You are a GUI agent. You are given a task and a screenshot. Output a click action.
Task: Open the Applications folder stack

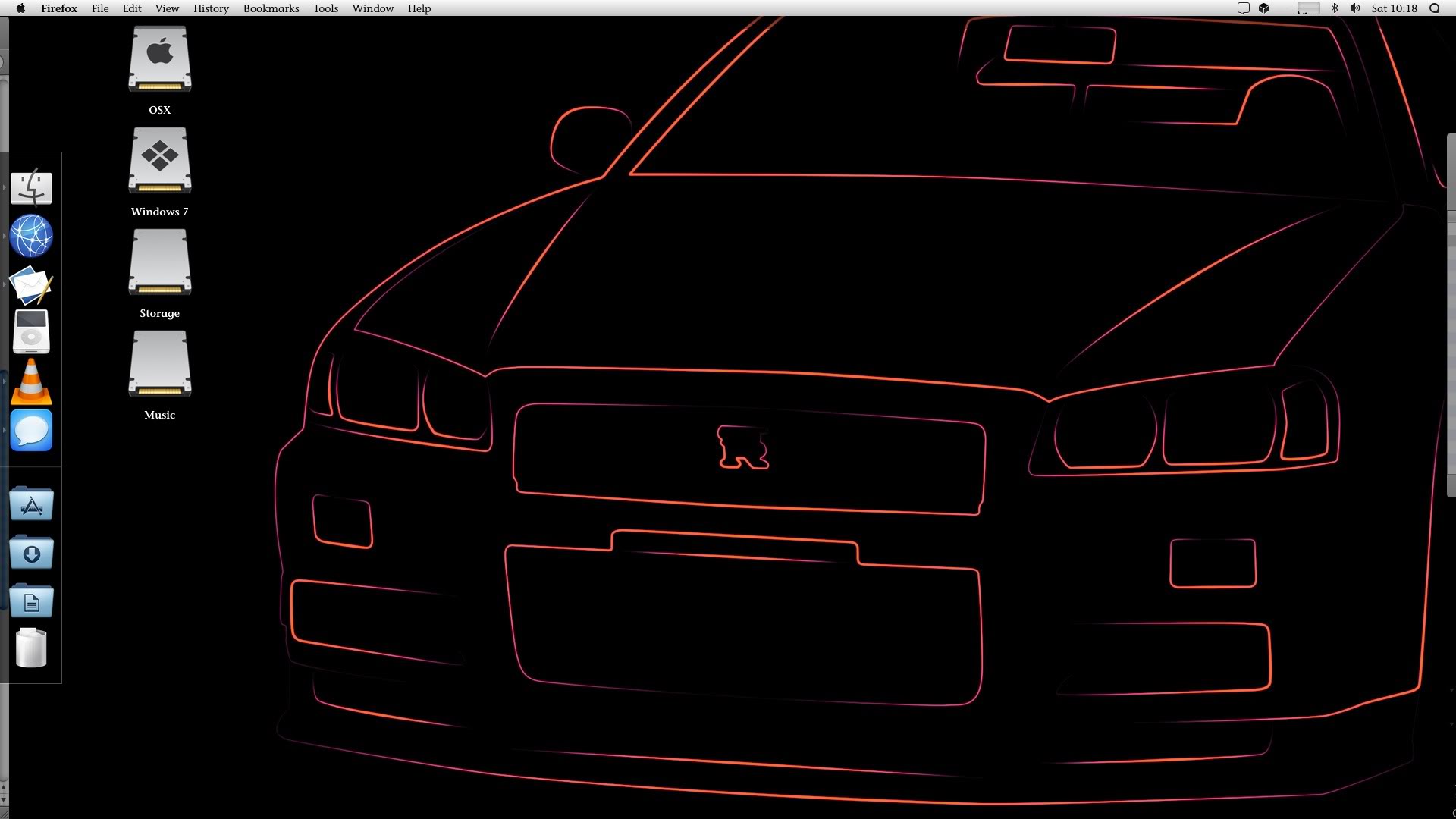point(31,504)
